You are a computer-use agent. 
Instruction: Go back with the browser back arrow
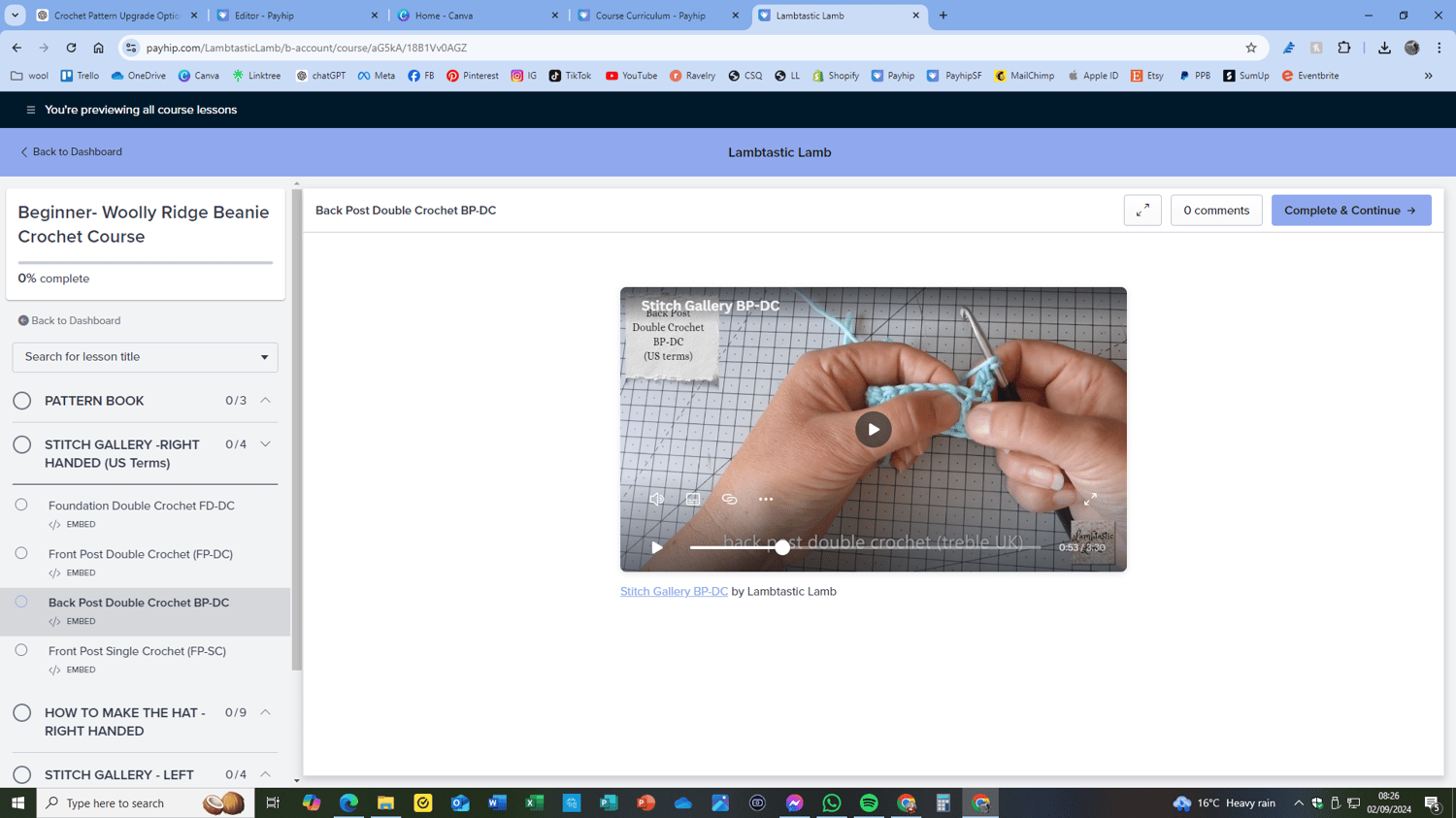[x=17, y=48]
